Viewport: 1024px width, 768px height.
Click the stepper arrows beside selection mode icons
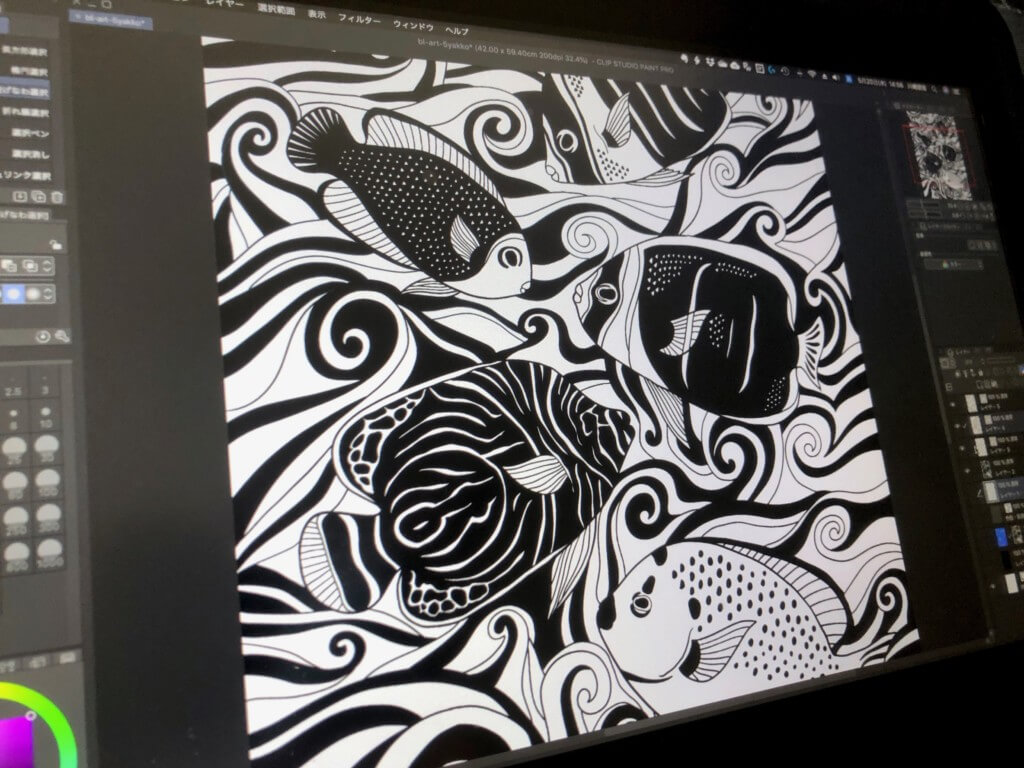point(47,267)
